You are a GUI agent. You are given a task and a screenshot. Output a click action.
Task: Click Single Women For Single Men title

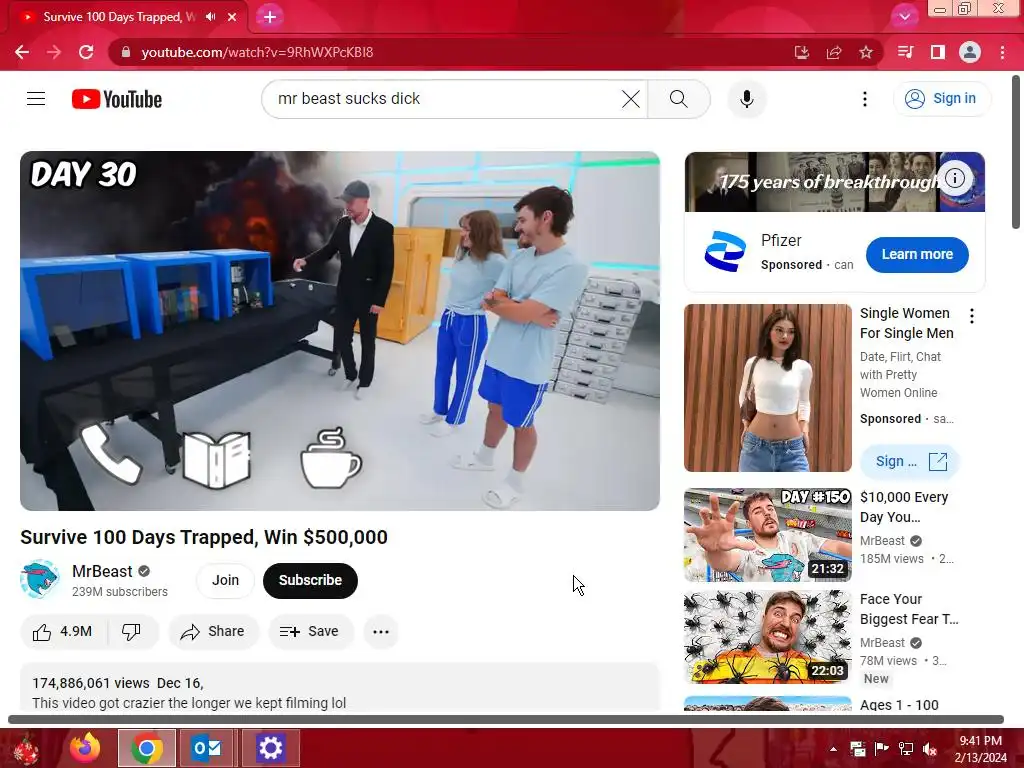[x=906, y=323]
